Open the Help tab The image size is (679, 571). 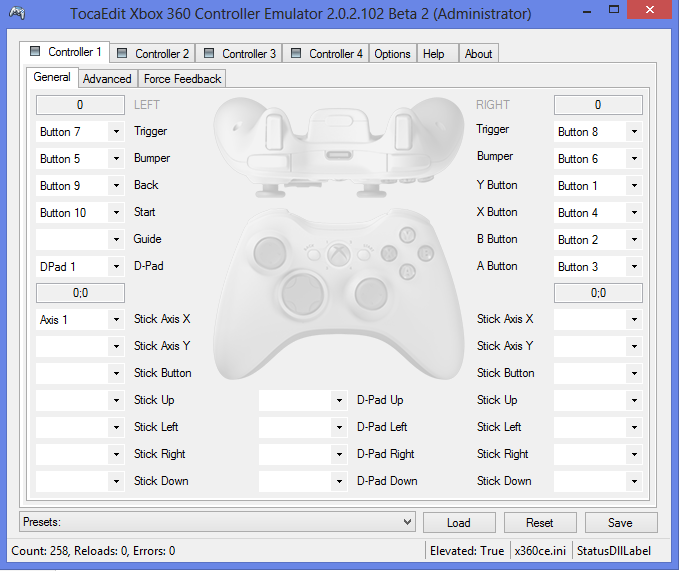[438, 53]
